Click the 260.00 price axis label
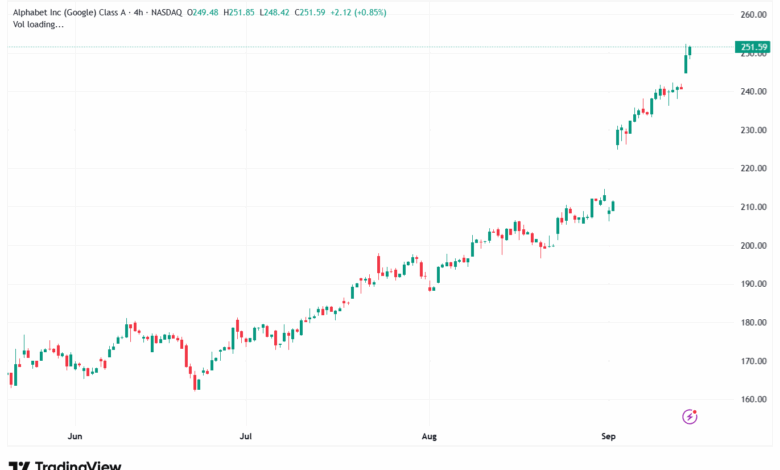 pyautogui.click(x=753, y=15)
